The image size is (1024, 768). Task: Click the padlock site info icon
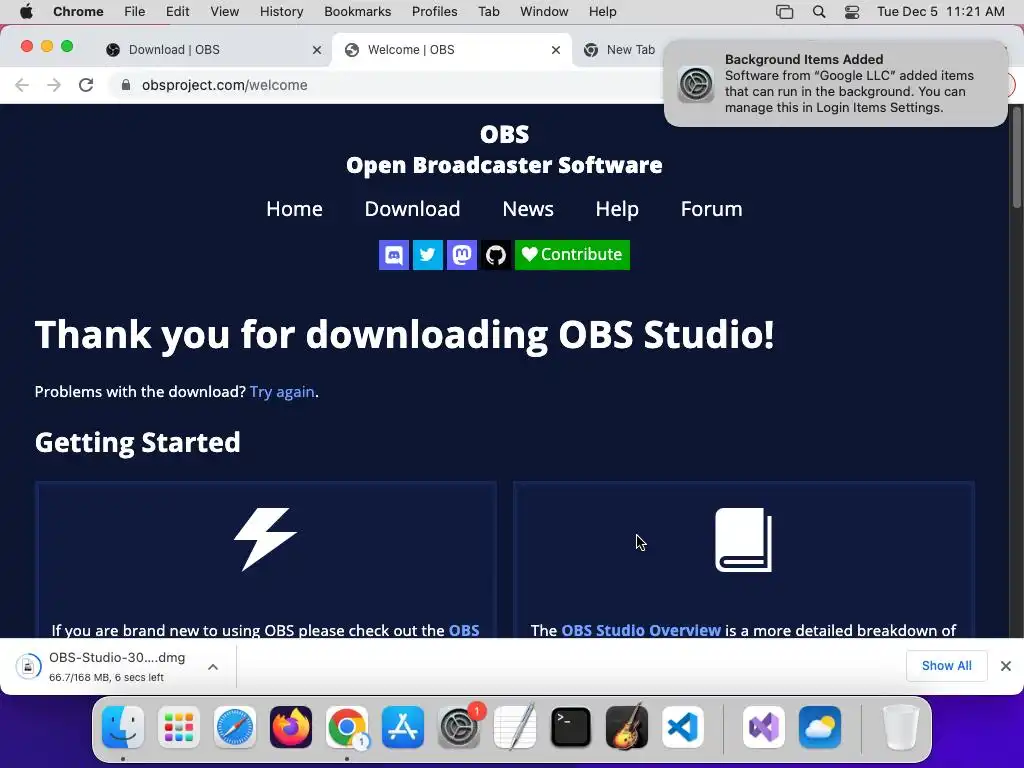click(x=126, y=85)
